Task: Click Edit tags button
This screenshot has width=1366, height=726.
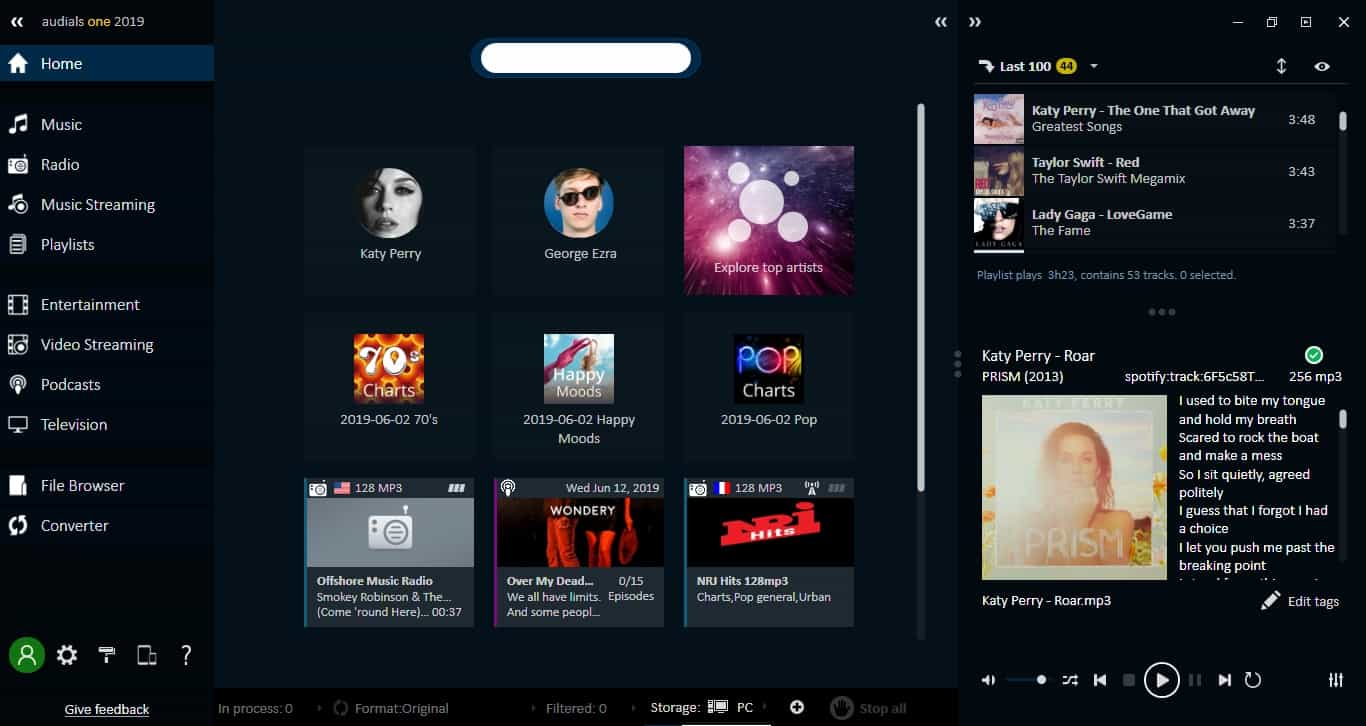Action: click(1300, 601)
